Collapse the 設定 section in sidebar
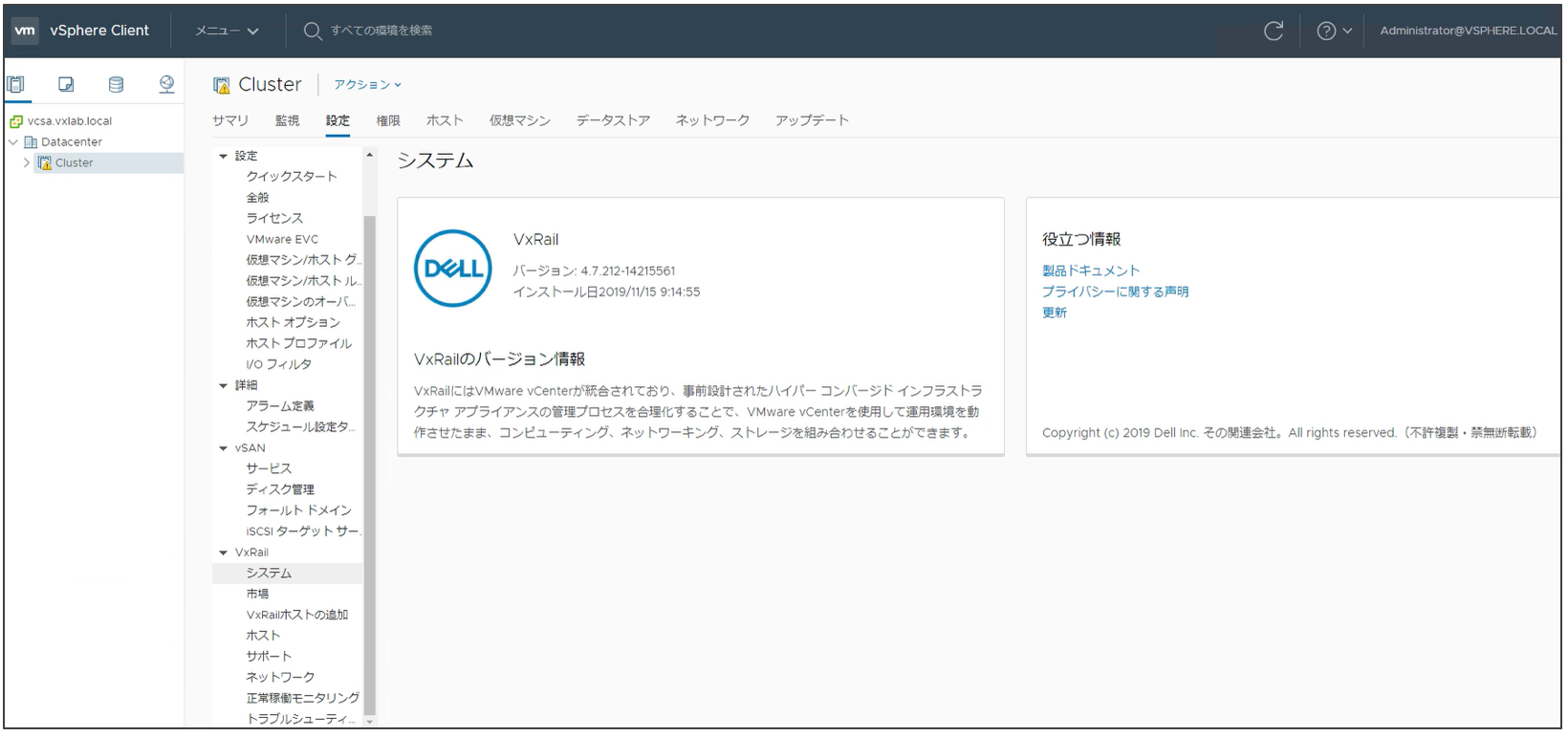1568x736 pixels. click(224, 156)
